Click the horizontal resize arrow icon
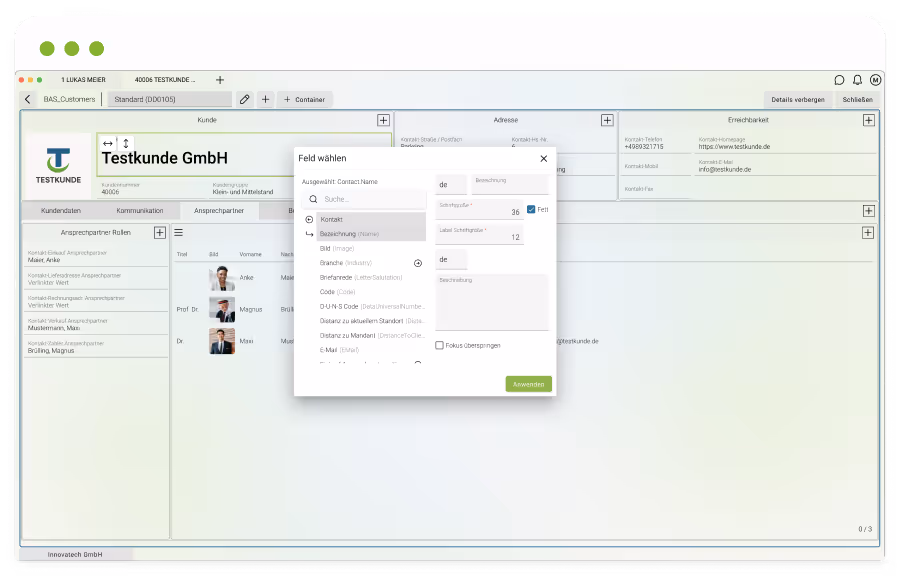 point(107,143)
